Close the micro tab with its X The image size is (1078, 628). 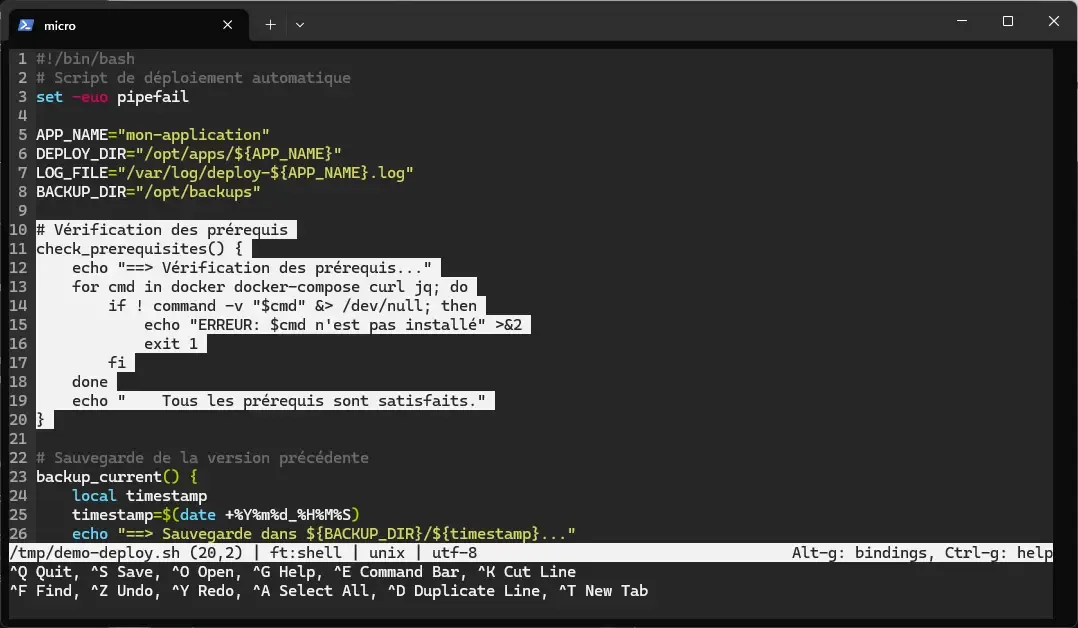tap(228, 24)
